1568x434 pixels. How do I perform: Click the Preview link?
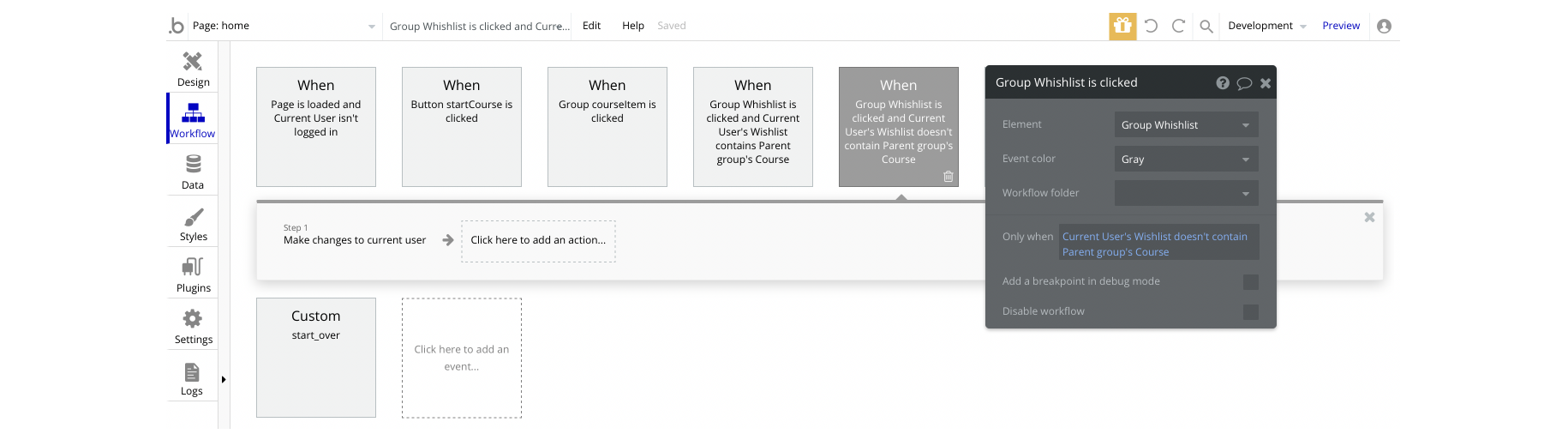[x=1341, y=26]
